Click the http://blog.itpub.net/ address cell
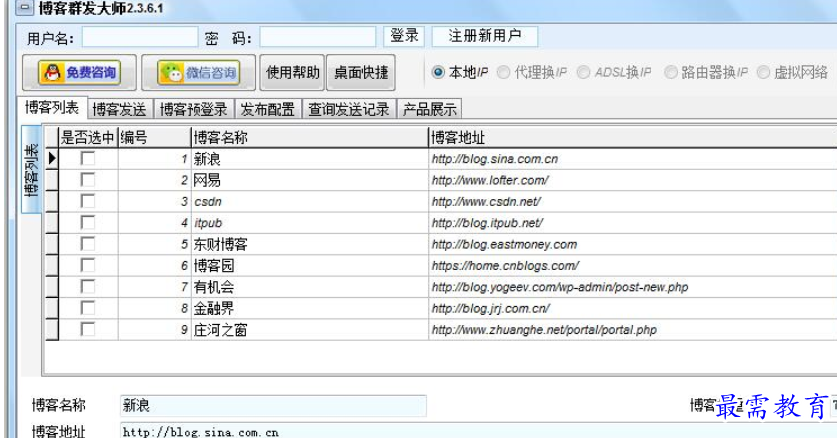The width and height of the screenshot is (837, 438). (633, 222)
